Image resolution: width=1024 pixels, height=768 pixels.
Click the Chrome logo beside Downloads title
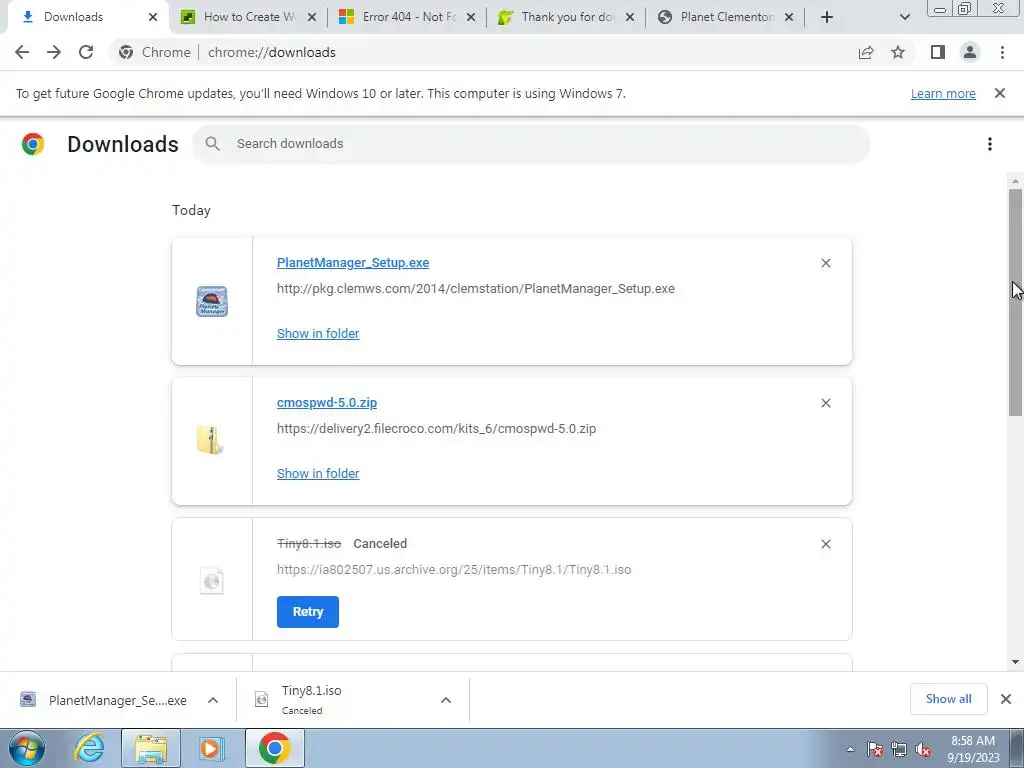pyautogui.click(x=33, y=144)
